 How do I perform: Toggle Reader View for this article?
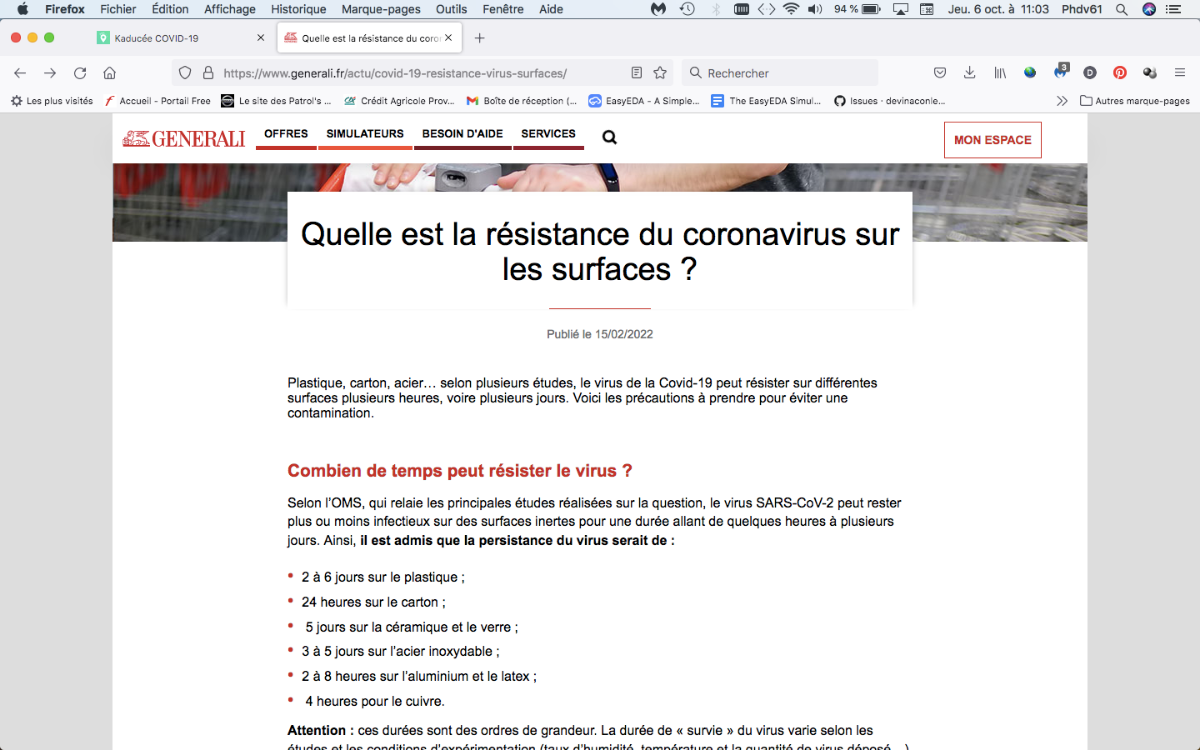(x=637, y=73)
